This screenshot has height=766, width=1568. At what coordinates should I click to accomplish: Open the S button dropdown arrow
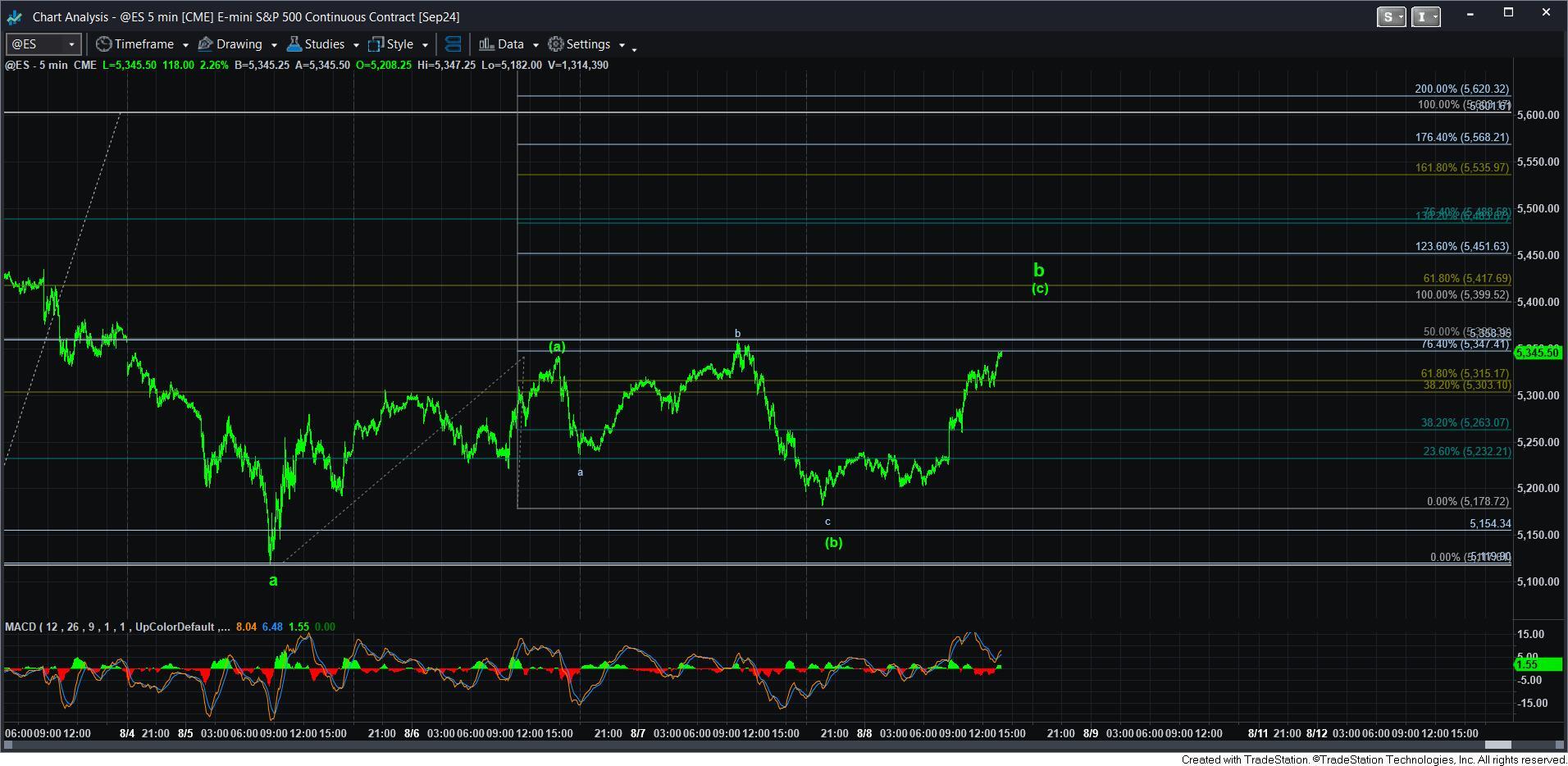click(1402, 16)
